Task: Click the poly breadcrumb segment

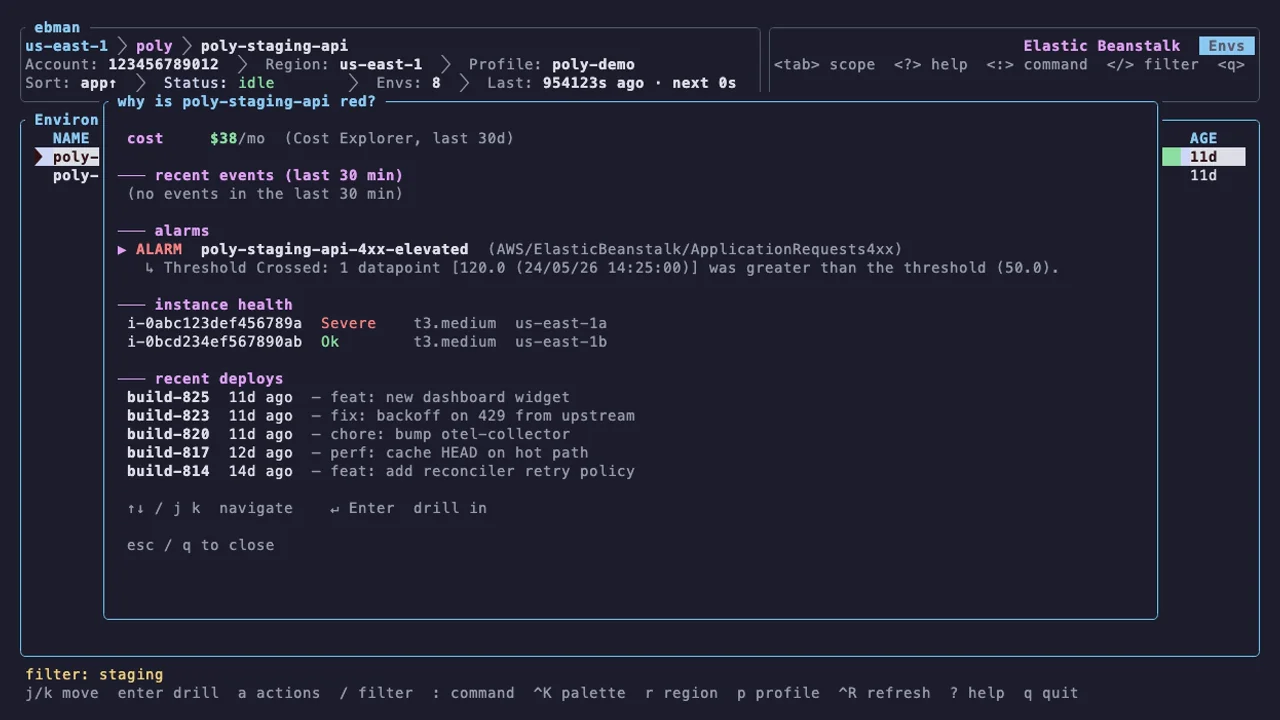Action: point(154,46)
